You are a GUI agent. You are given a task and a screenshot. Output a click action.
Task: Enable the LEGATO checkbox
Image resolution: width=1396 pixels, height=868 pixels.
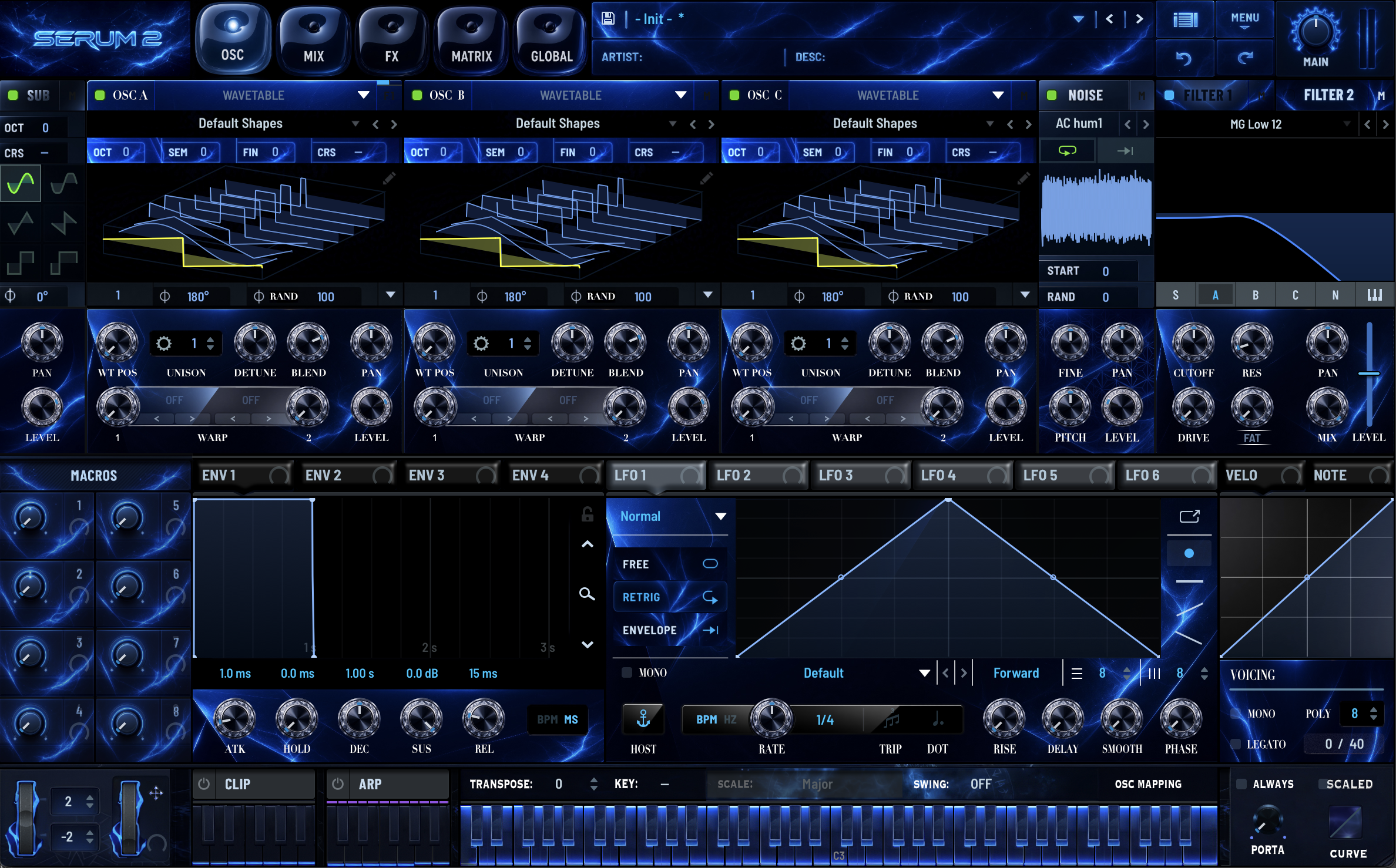click(x=1236, y=744)
